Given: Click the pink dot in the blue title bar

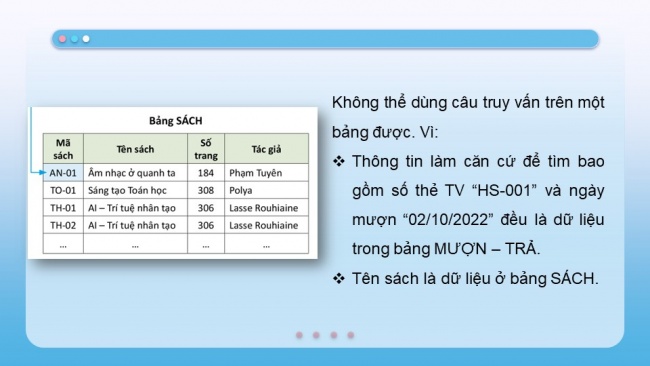Looking at the screenshot, I should point(63,39).
